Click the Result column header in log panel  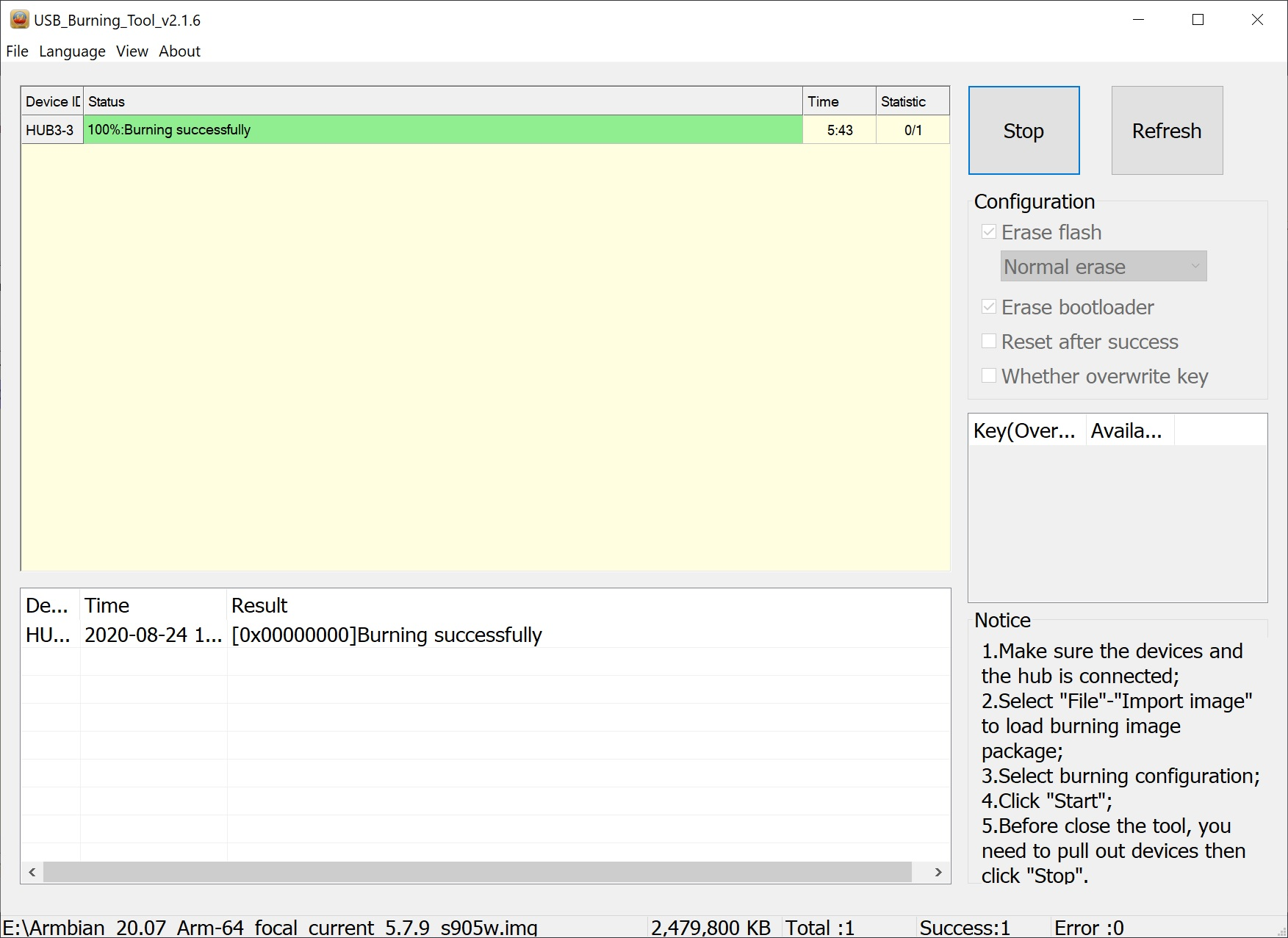coord(259,605)
